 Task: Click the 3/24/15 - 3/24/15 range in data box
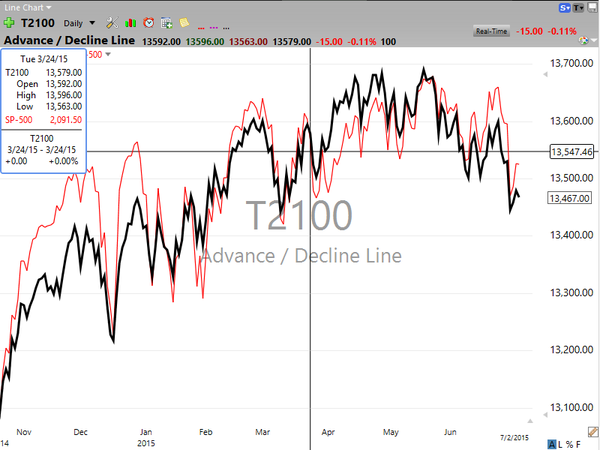pos(42,150)
